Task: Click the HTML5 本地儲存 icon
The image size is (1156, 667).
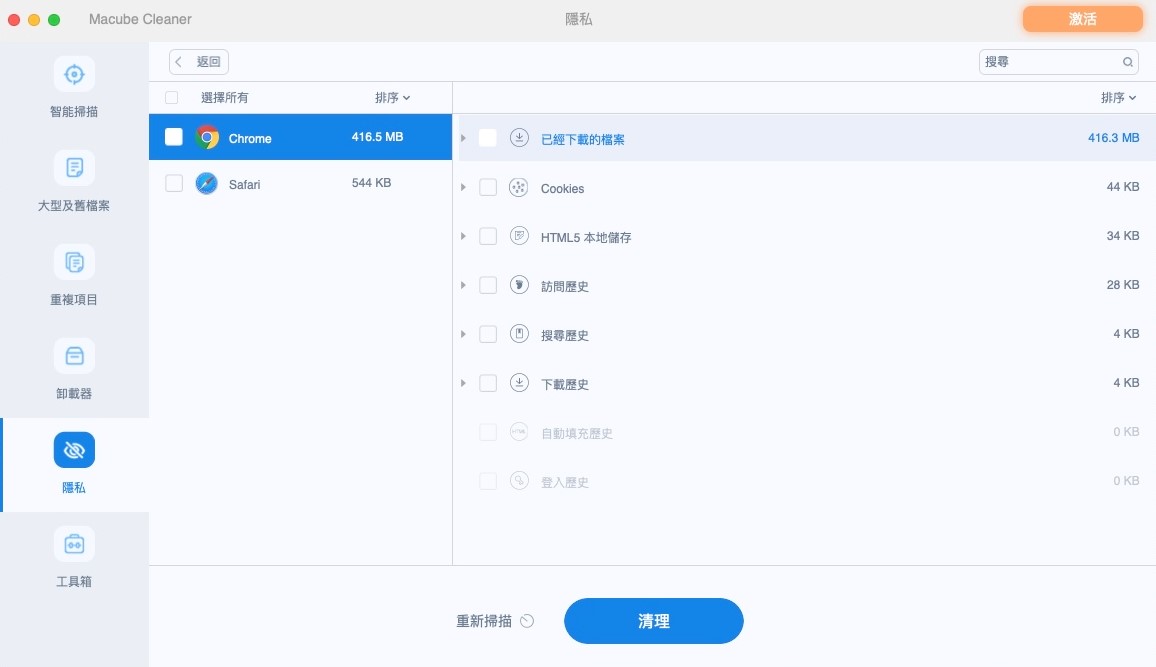Action: [519, 236]
